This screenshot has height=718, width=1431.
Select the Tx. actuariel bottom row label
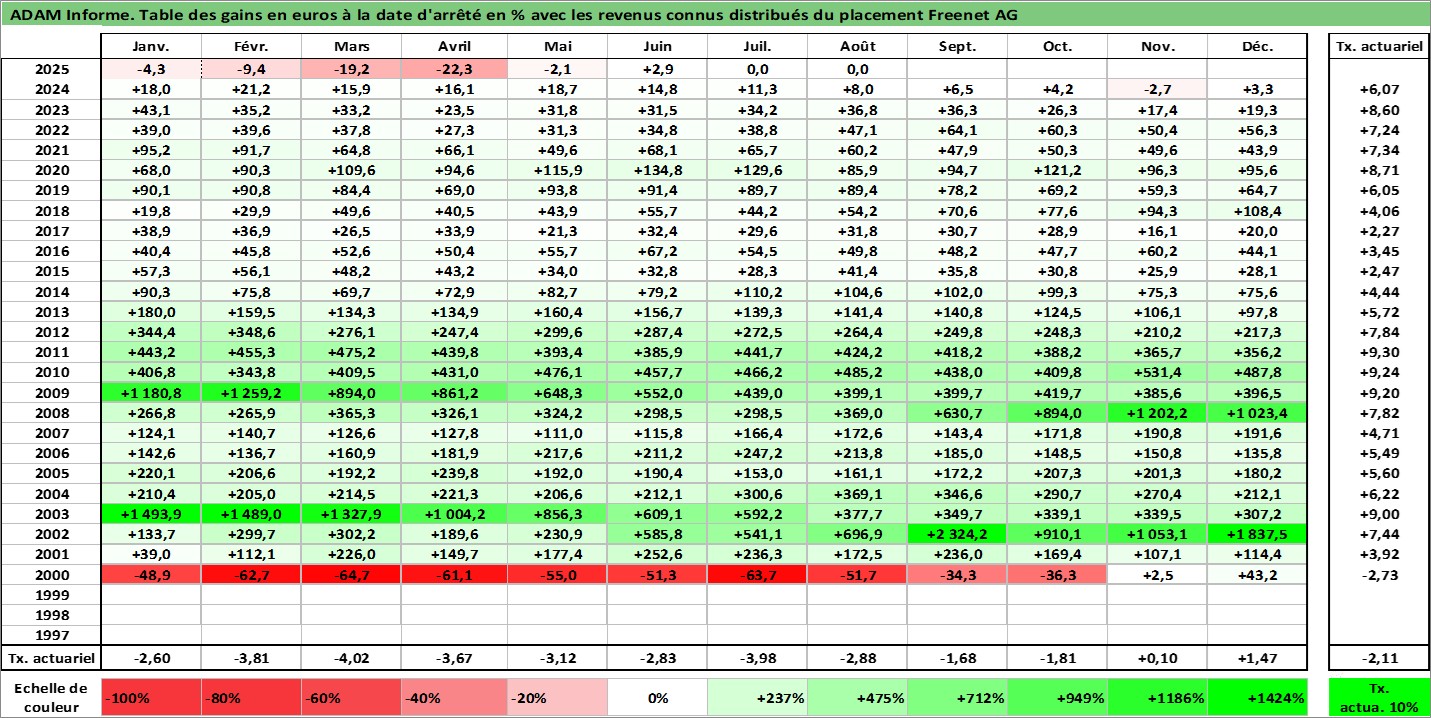point(51,658)
